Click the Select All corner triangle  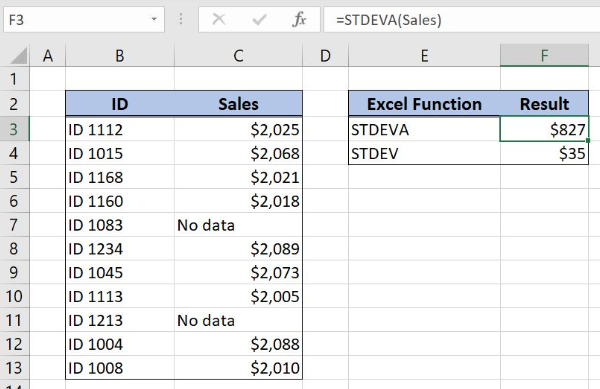pyautogui.click(x=19, y=56)
